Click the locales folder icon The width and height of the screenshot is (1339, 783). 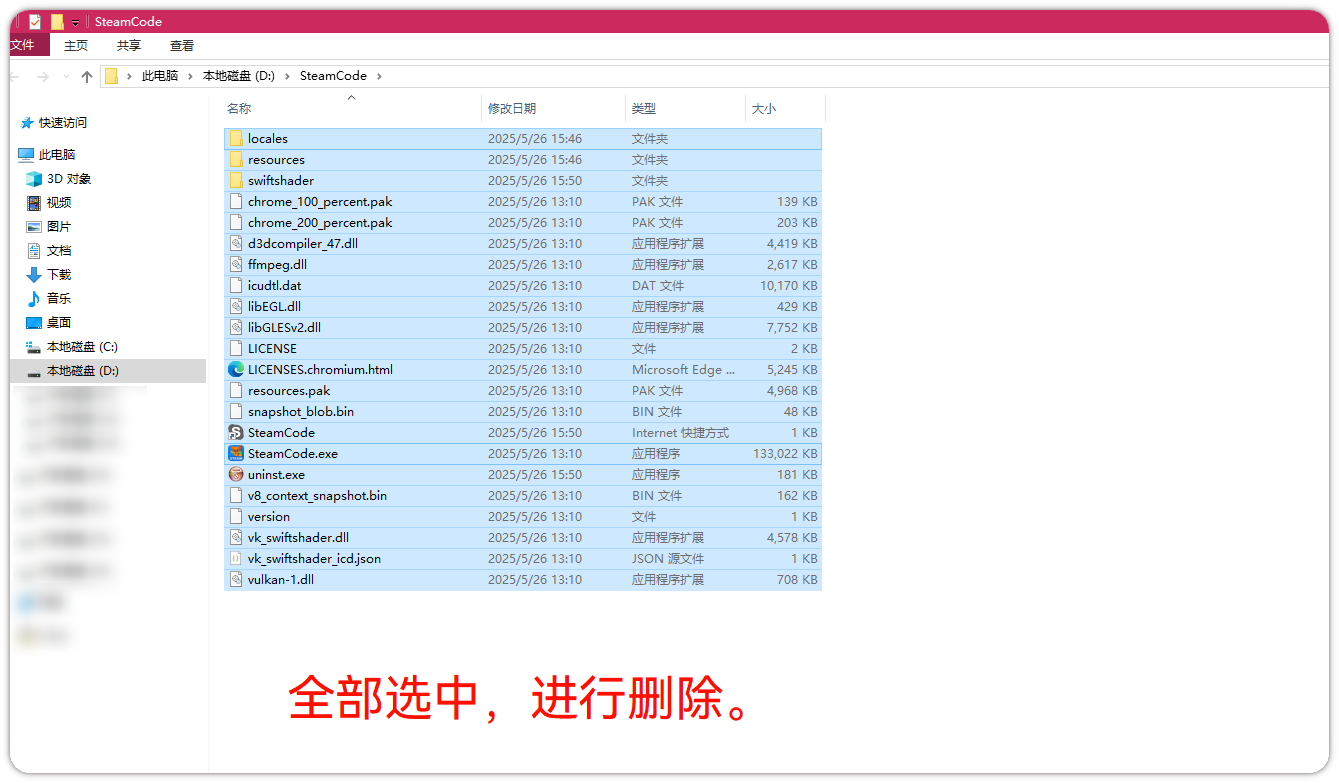pos(236,139)
